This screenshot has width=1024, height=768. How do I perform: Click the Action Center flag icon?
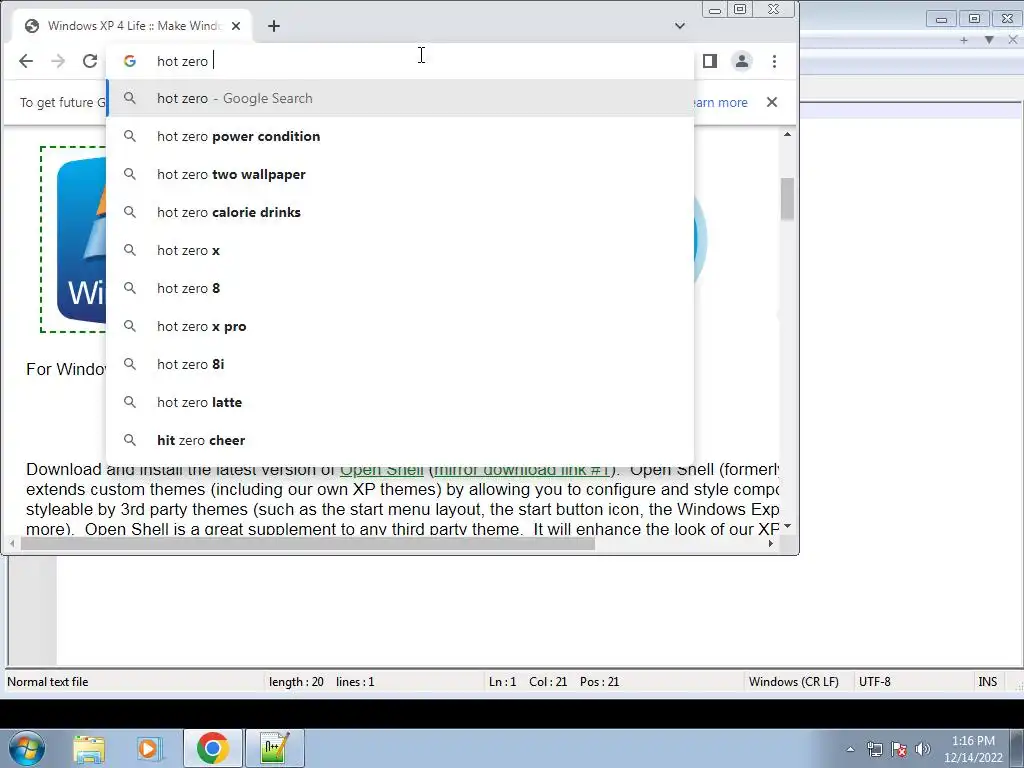(899, 749)
